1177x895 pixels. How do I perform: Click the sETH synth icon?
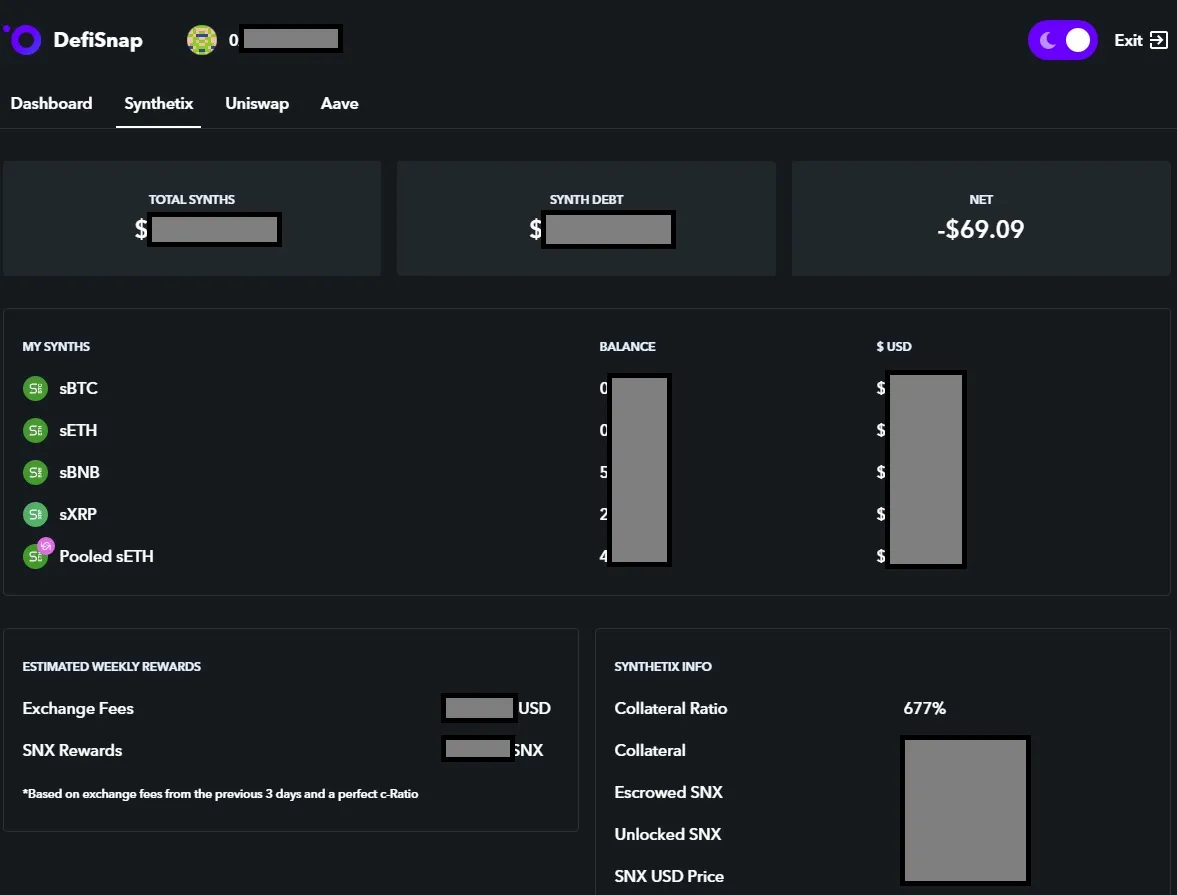click(x=35, y=430)
